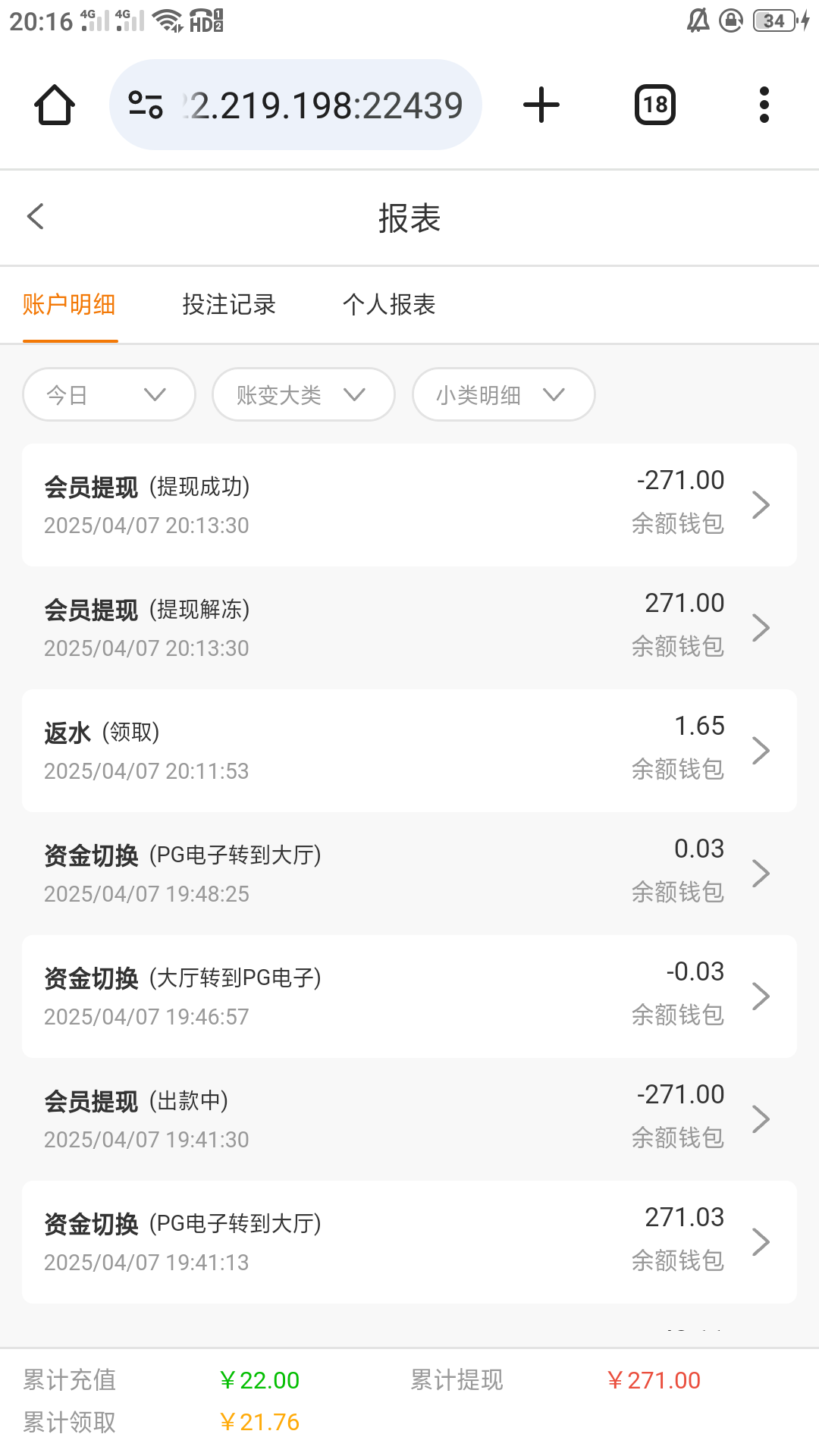Switch to the 投注记录 tab

(x=229, y=305)
